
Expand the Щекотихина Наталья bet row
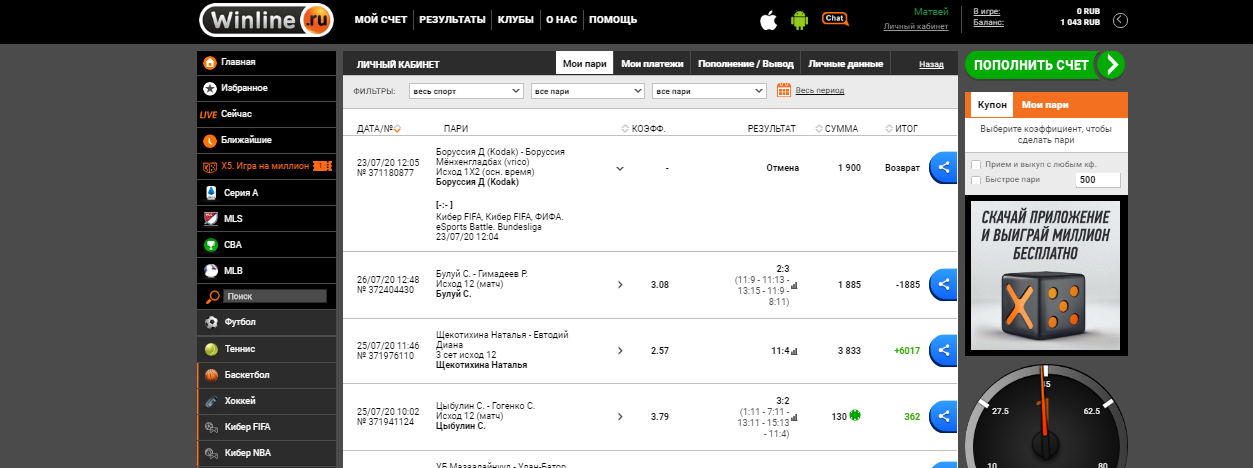[619, 351]
